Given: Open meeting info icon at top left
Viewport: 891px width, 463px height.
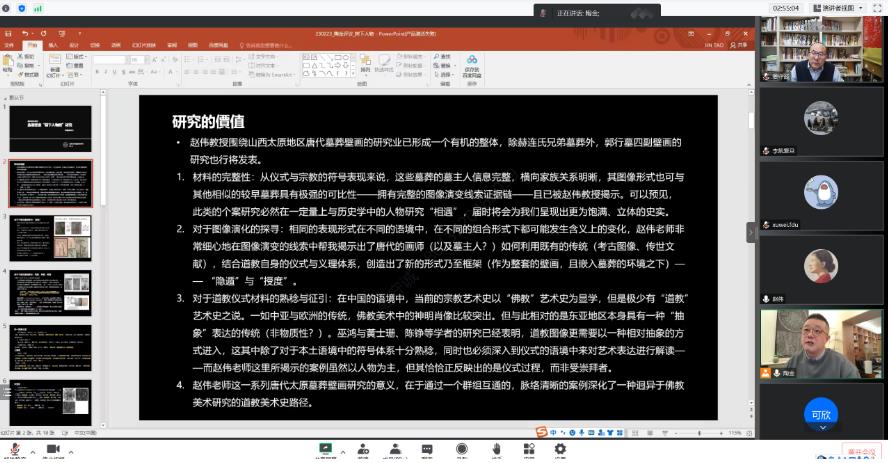Looking at the screenshot, I should [x=6, y=9].
